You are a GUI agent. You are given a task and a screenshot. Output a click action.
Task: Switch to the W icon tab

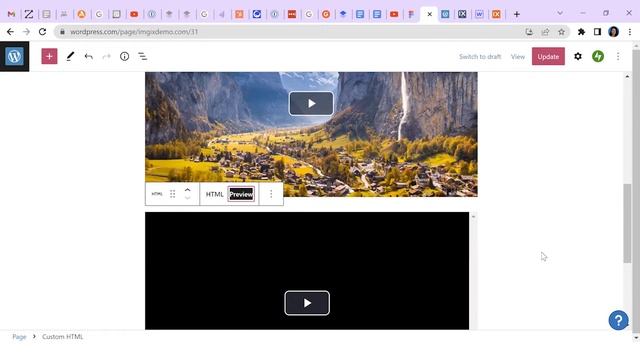(479, 14)
